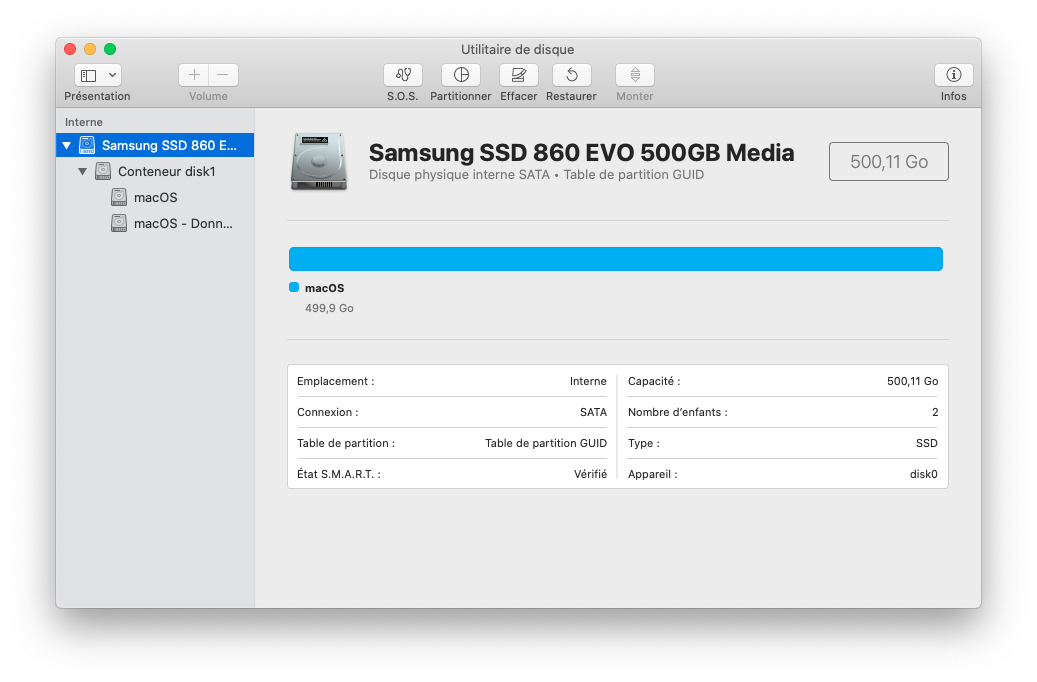
Task: Select the macOS volume in sidebar
Action: 155,198
